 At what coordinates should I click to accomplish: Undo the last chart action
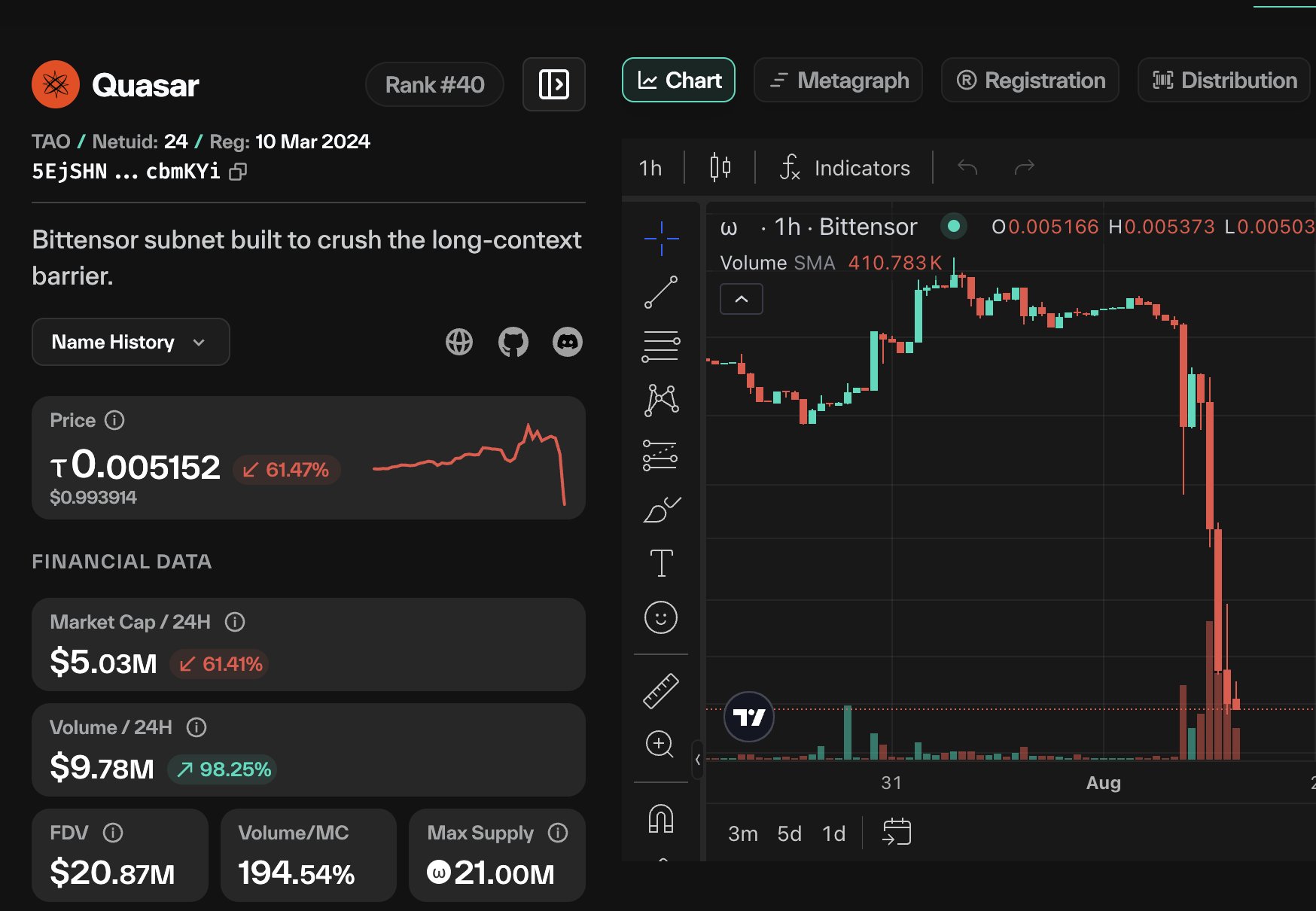point(967,167)
